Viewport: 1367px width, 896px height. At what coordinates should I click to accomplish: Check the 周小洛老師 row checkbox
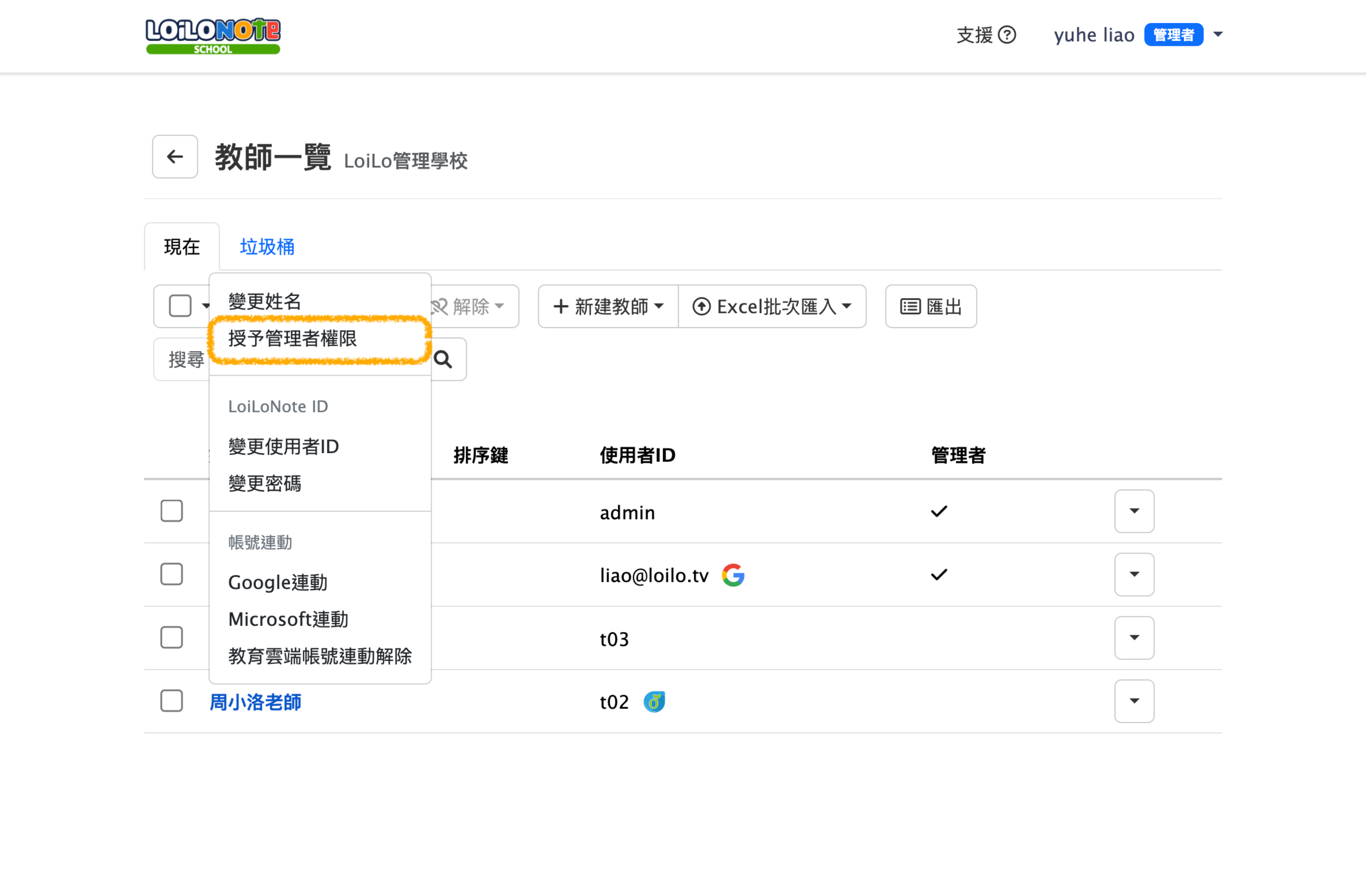click(171, 701)
